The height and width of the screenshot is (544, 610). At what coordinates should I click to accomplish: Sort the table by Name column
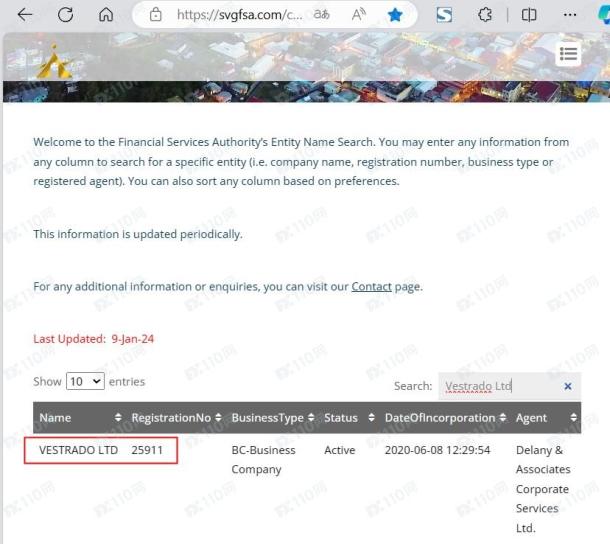[x=80, y=418]
